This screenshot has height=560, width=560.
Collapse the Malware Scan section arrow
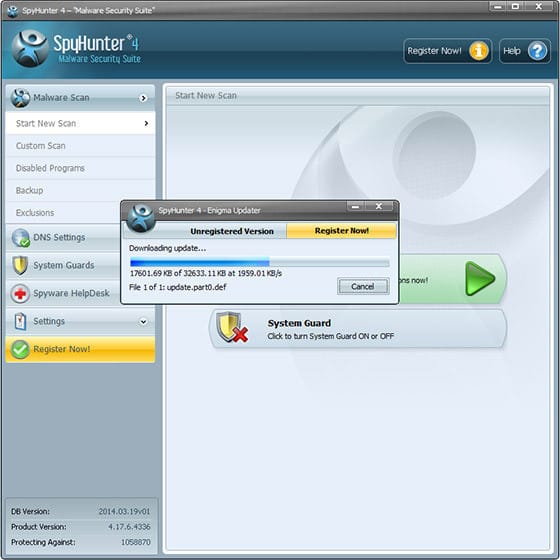pyautogui.click(x=143, y=98)
